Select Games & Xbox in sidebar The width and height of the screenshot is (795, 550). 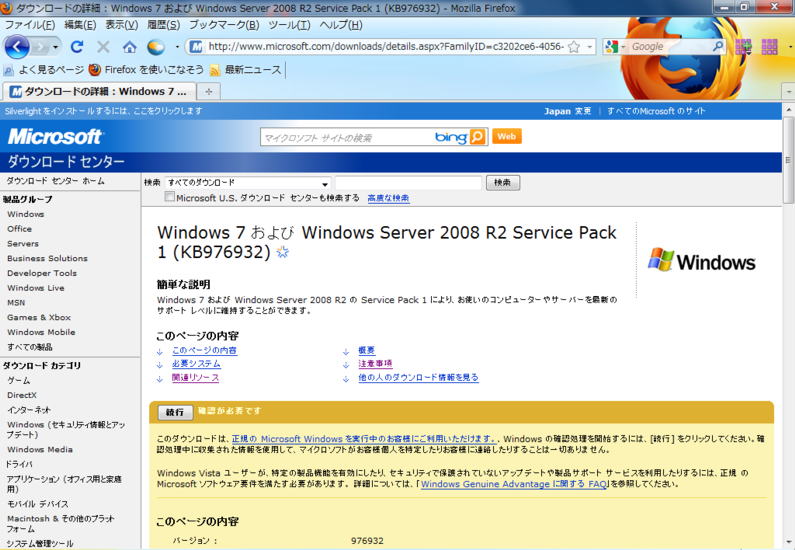[x=39, y=317]
